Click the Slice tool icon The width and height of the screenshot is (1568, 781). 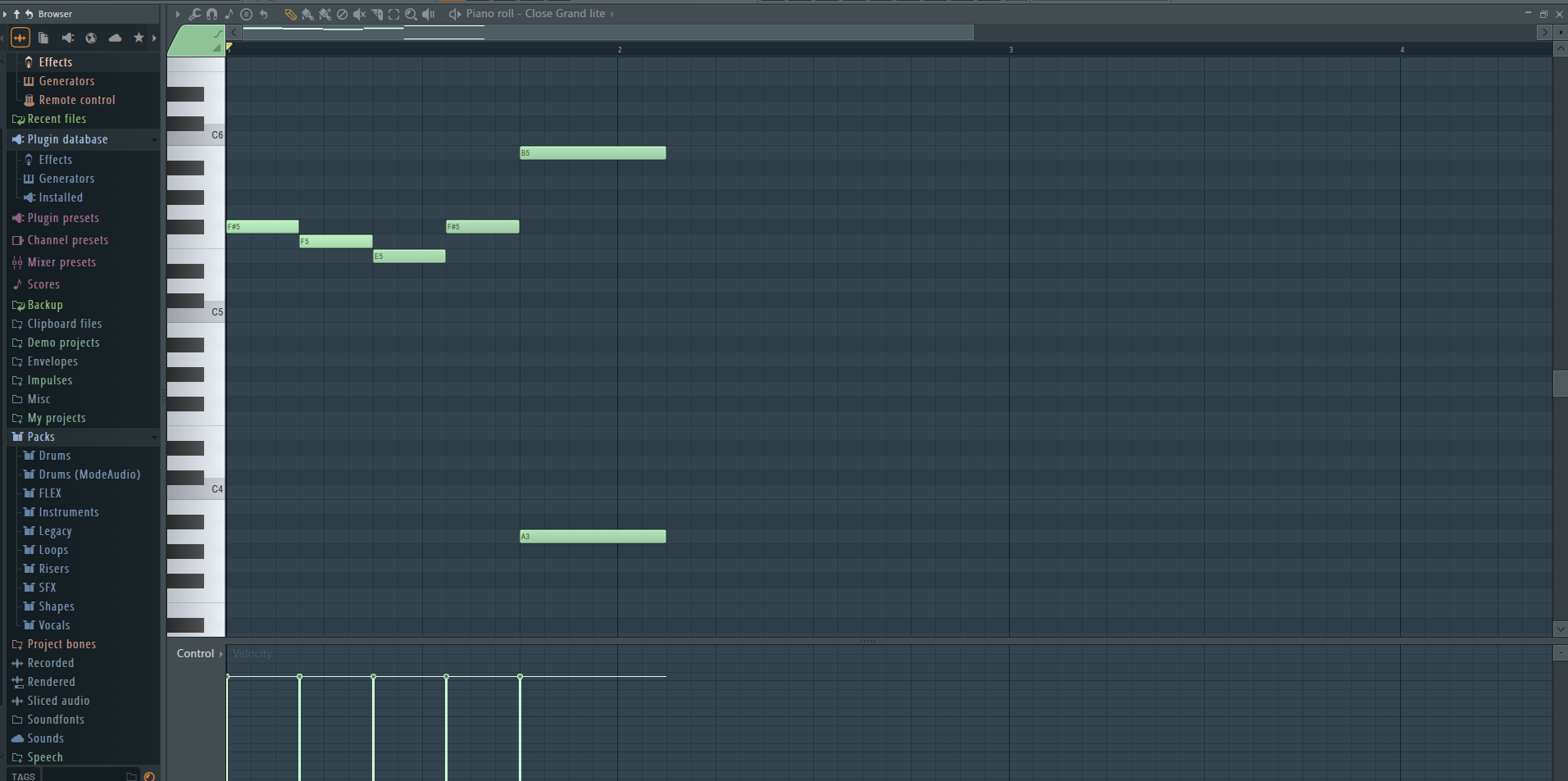[x=377, y=14]
